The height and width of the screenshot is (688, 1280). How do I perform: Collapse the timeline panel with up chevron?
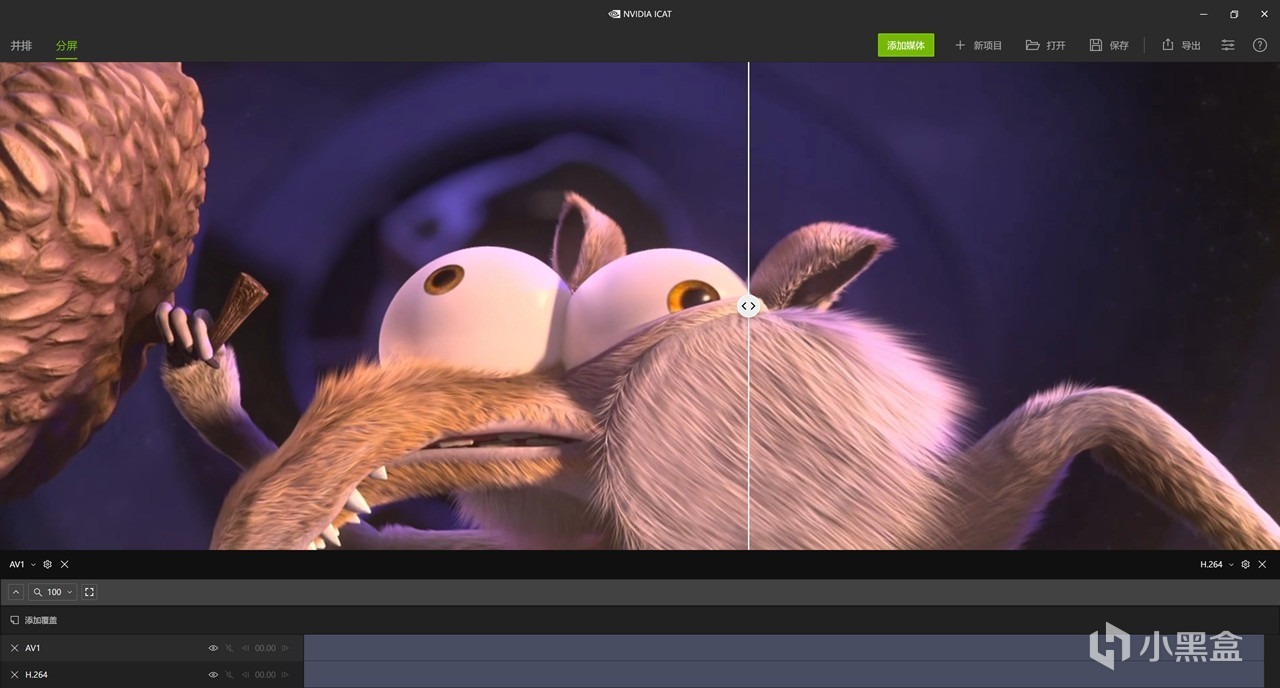click(x=16, y=592)
